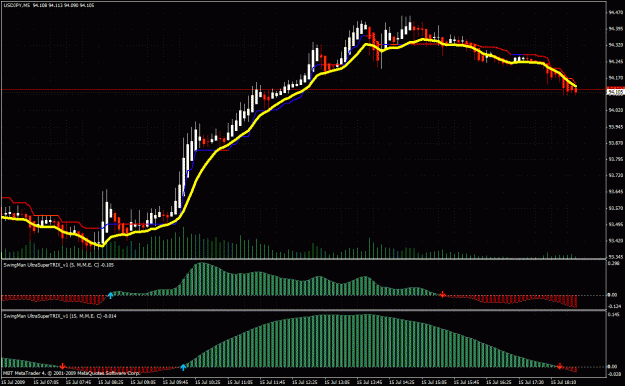The width and height of the screenshot is (625, 386).
Task: Click the -0.028 scale value of lower TRIX
Action: (x=614, y=374)
